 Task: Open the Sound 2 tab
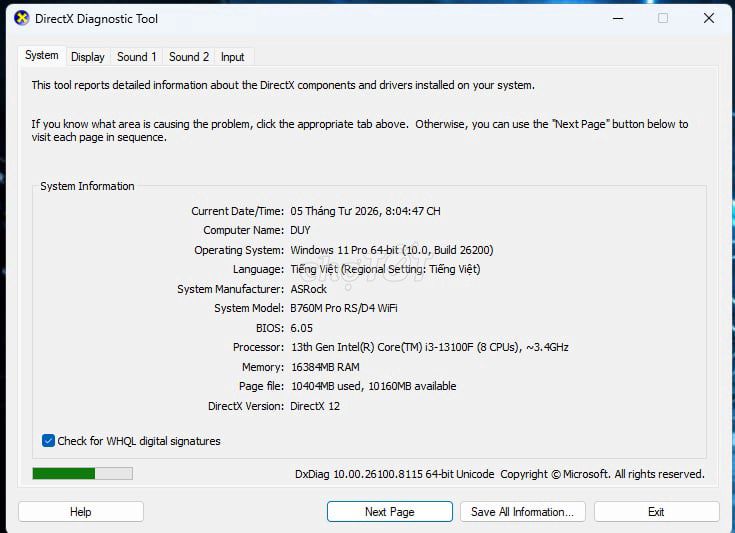pos(189,57)
